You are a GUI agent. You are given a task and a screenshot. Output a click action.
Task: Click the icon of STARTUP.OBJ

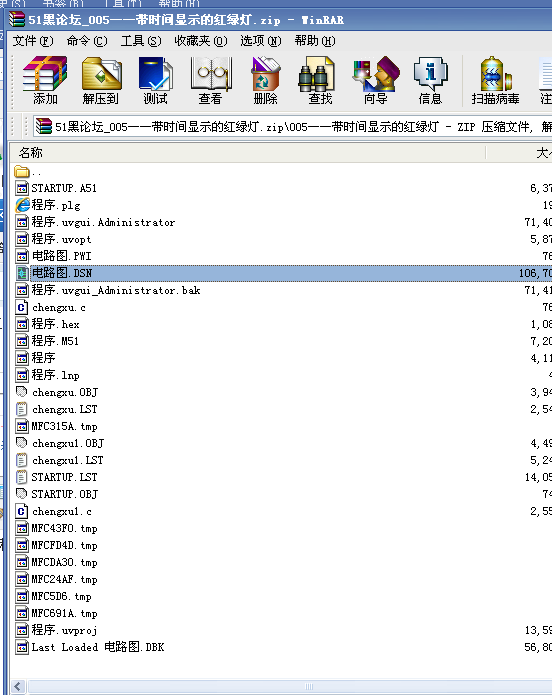coord(22,494)
